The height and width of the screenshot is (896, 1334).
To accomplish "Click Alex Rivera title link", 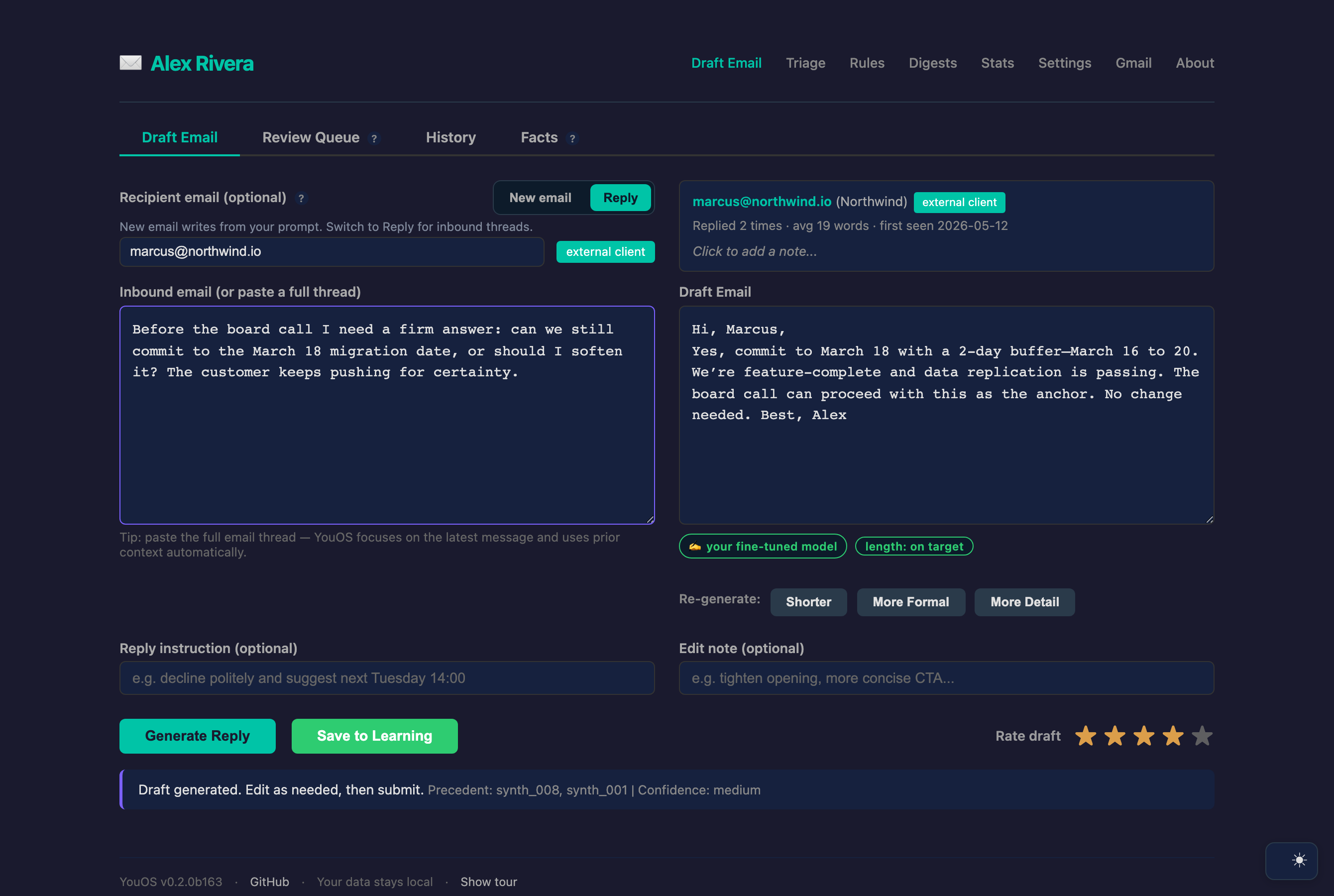I will click(202, 63).
